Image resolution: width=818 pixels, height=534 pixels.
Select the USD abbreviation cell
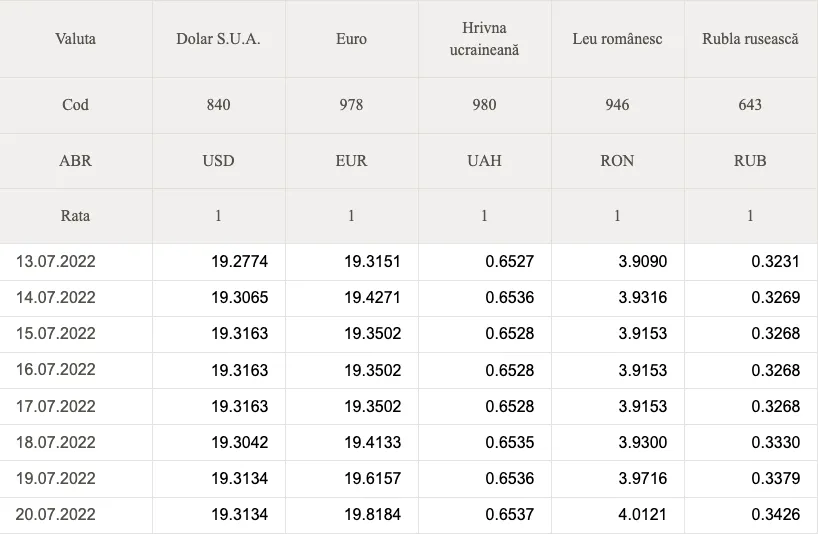tap(218, 161)
